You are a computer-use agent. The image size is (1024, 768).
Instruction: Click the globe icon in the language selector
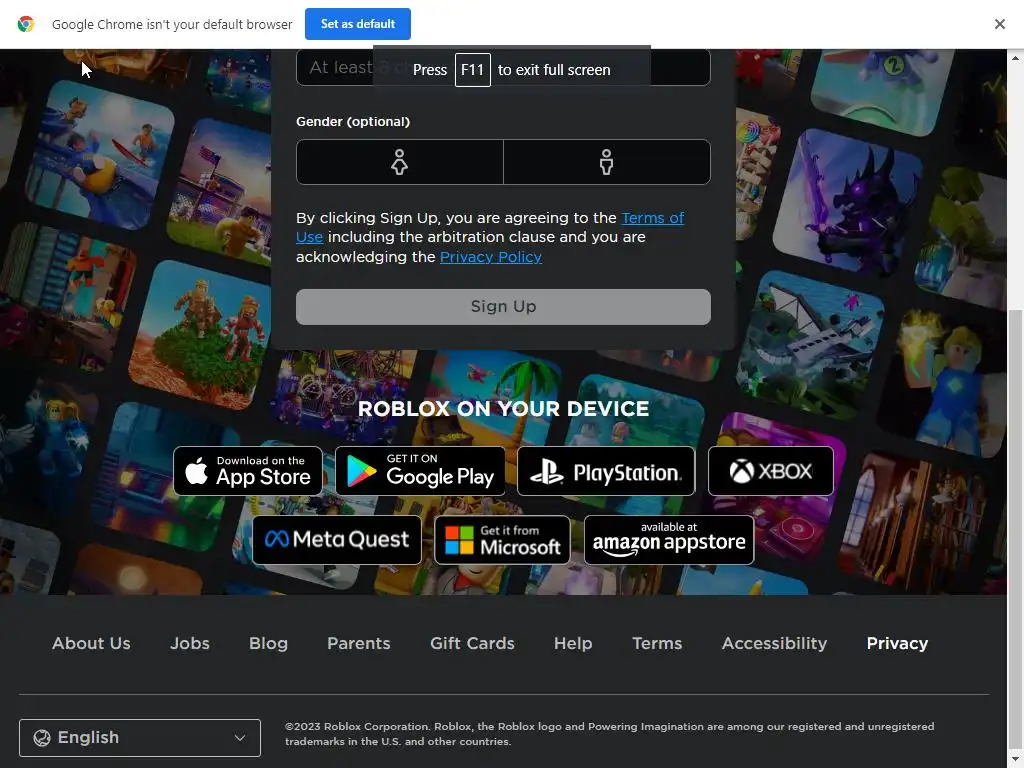point(42,738)
